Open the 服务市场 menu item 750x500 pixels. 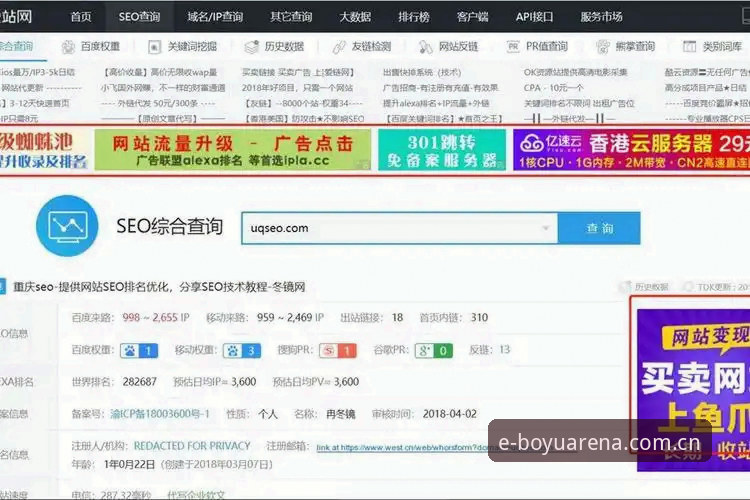click(601, 17)
